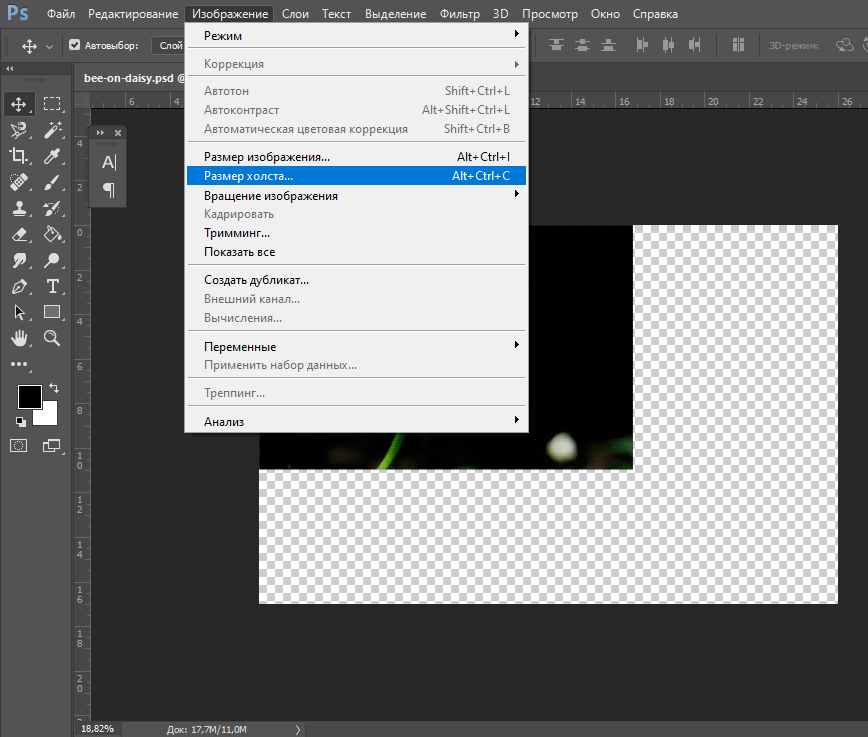Open the Выделение menu
Viewport: 868px width, 737px height.
coord(395,14)
